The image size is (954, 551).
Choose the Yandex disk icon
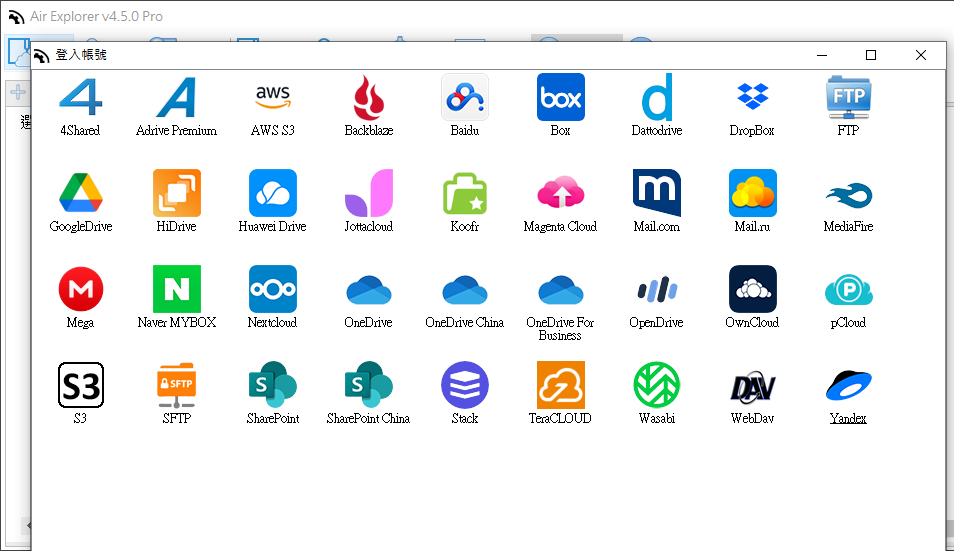[848, 385]
